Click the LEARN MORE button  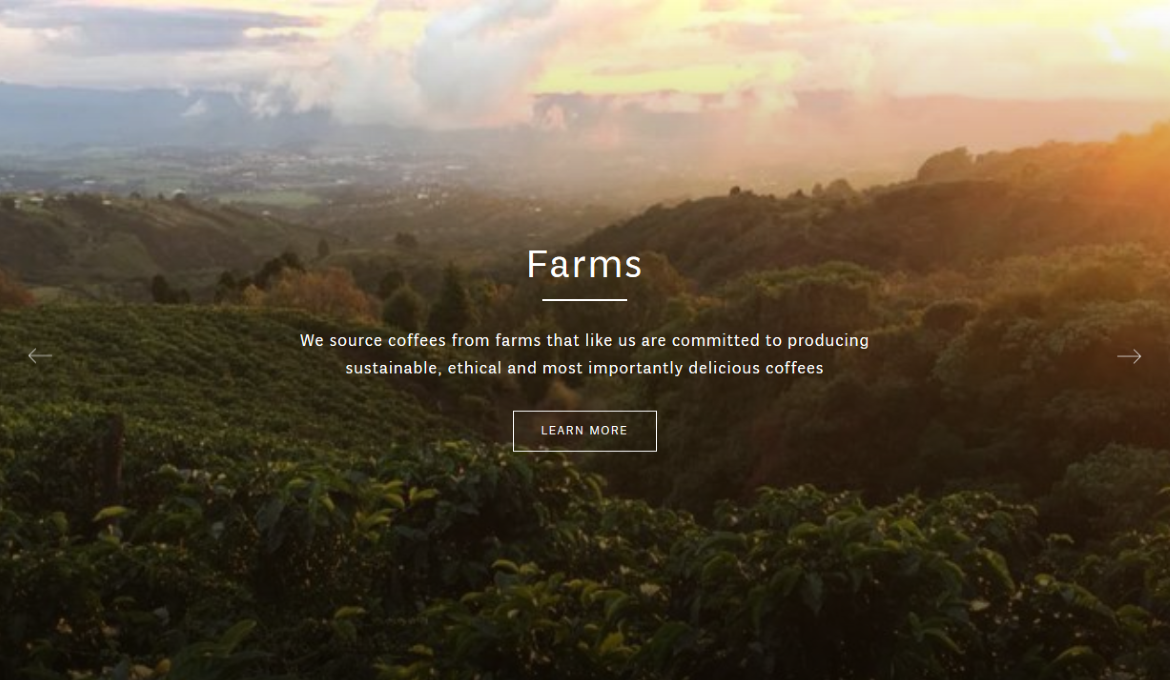584,431
